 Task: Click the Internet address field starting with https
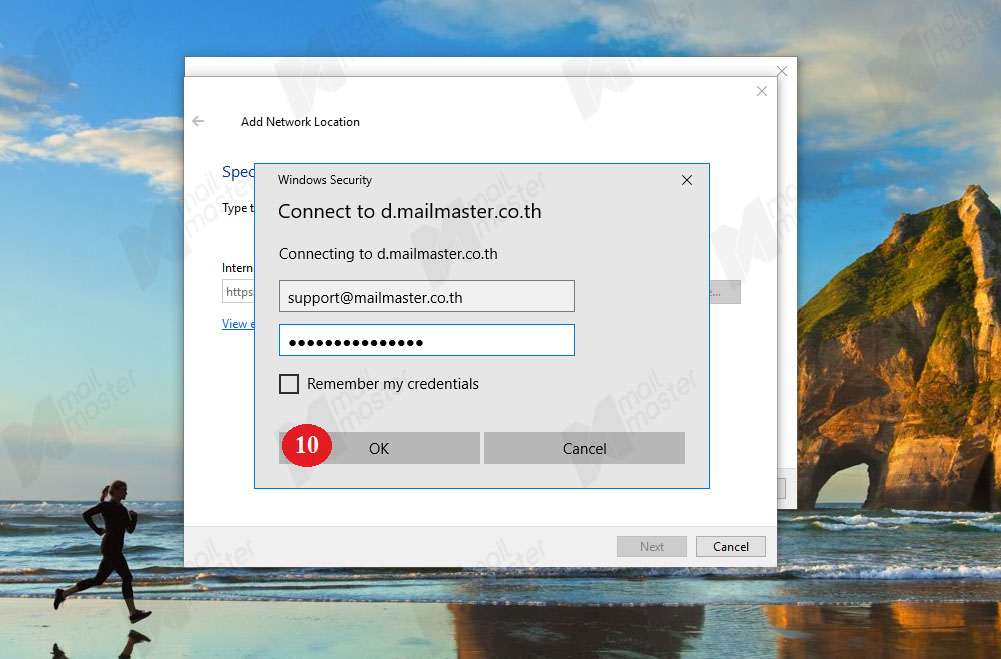pos(238,292)
